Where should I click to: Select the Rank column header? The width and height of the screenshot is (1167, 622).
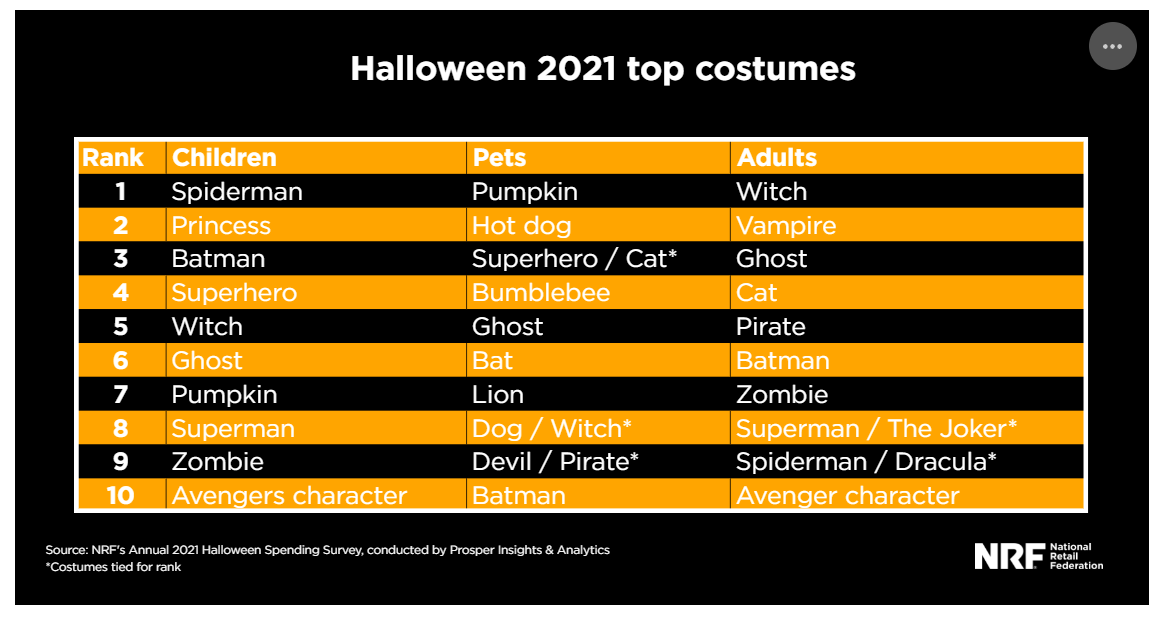pyautogui.click(x=113, y=158)
